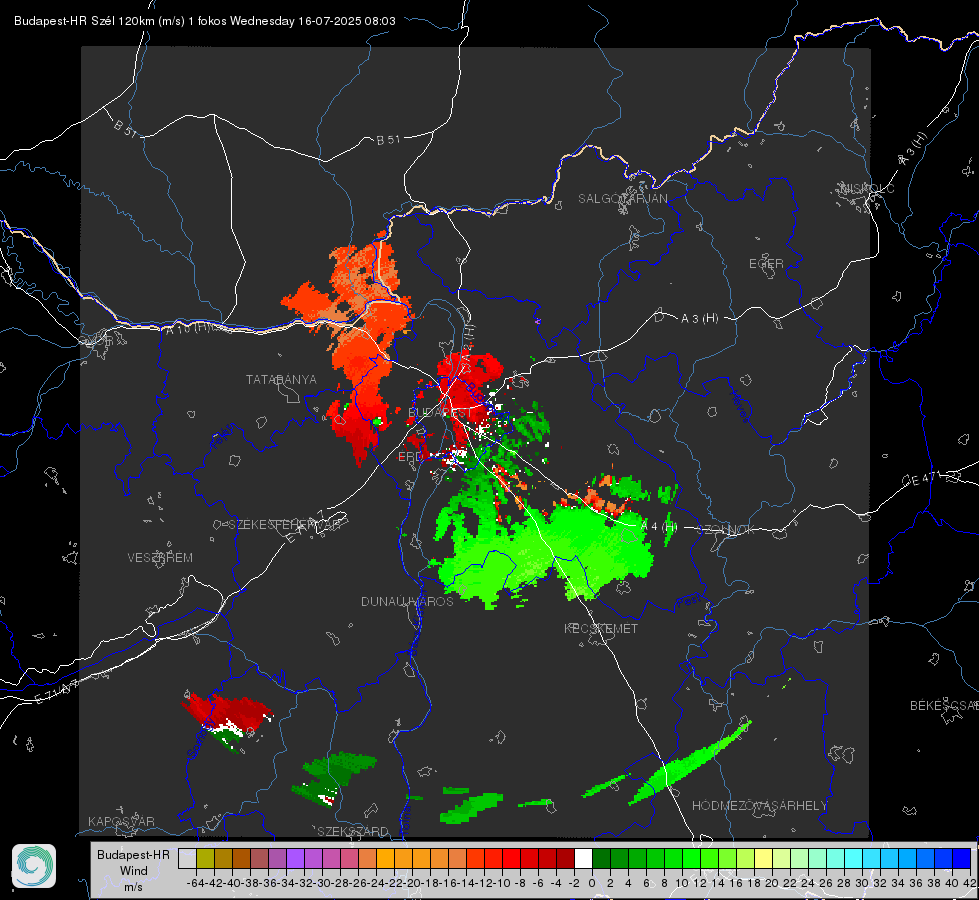This screenshot has height=900, width=979.
Task: Click the MISKOLC city label
Action: [867, 188]
